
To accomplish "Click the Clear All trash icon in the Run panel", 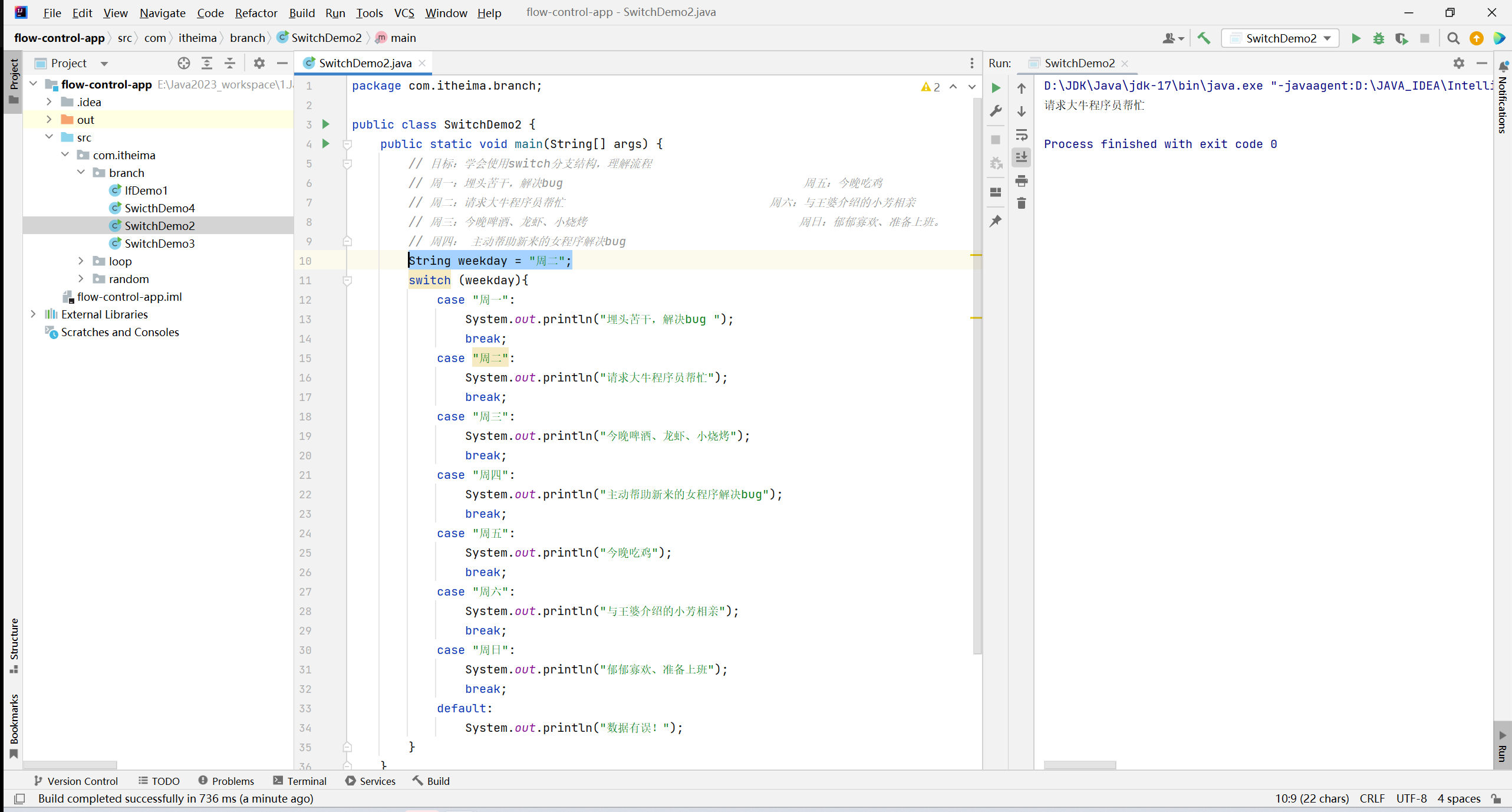I will [x=1022, y=203].
